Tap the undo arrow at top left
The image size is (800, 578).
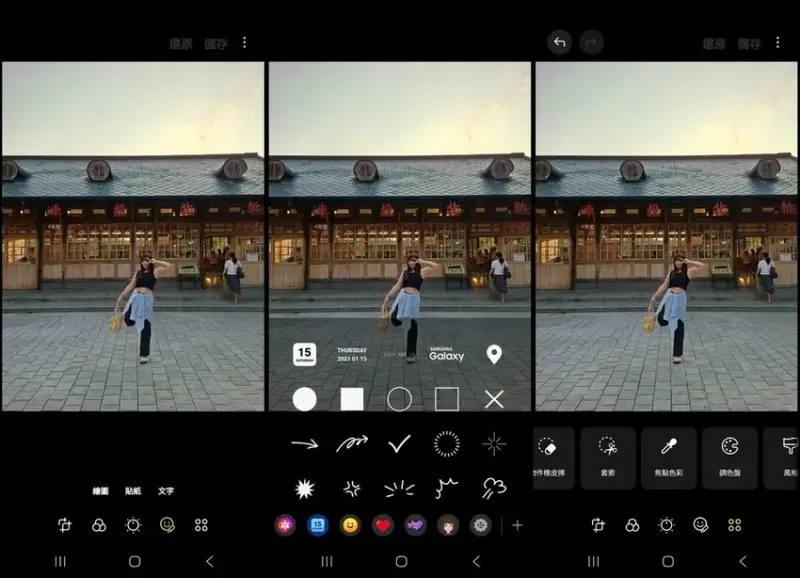(x=560, y=42)
